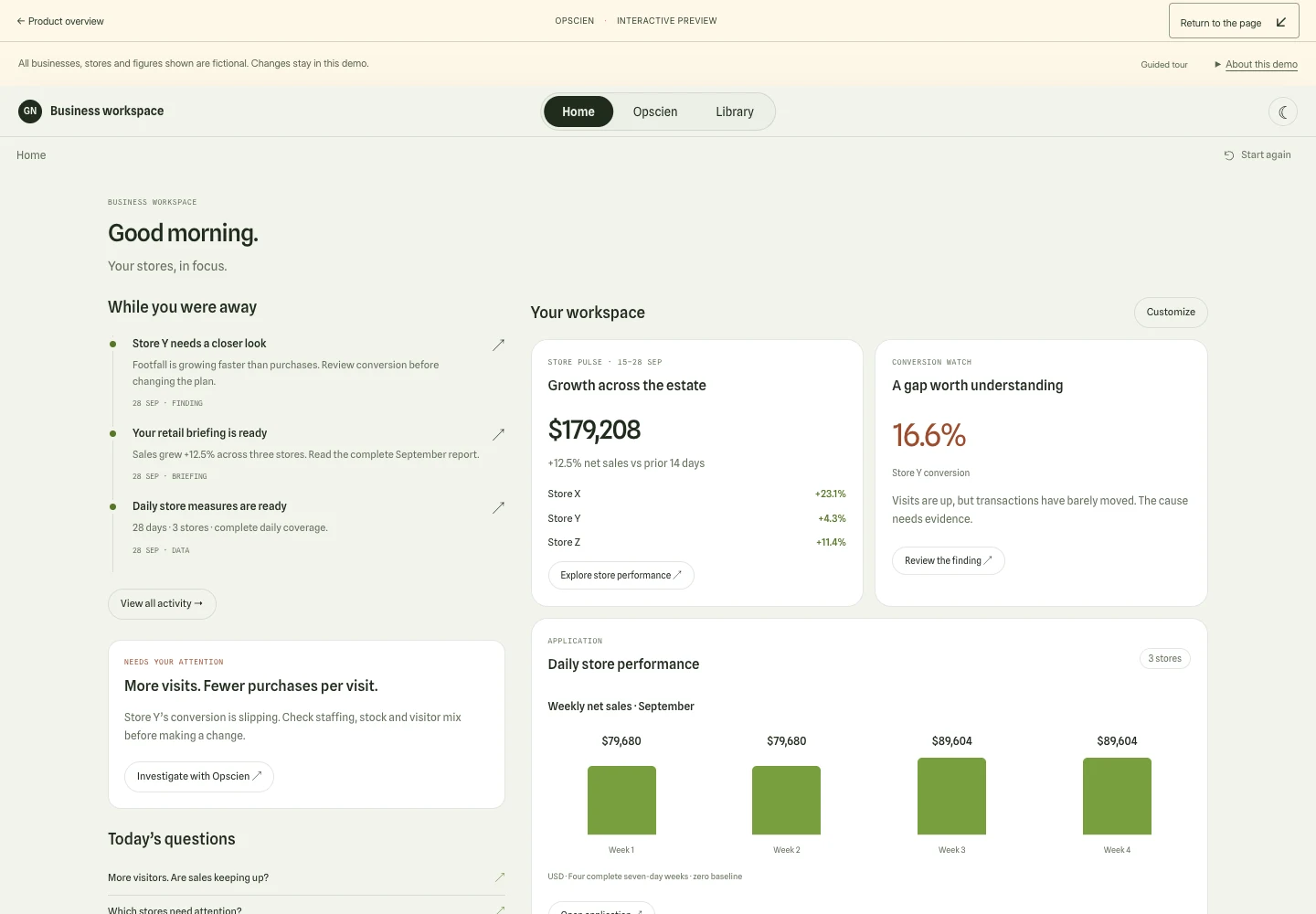This screenshot has height=914, width=1316.
Task: Click the GN avatar badge
Action: pos(30,112)
